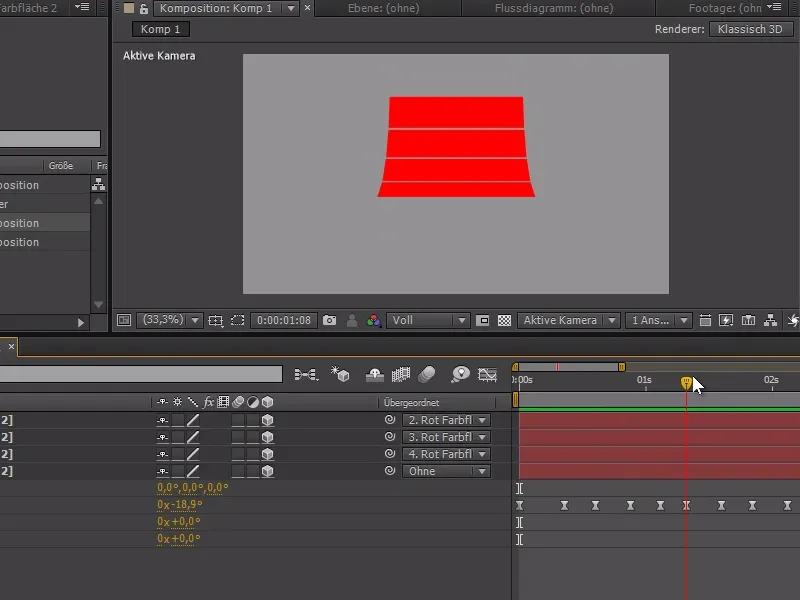
Task: Toggle mask and shape path visibility
Action: pos(238,320)
